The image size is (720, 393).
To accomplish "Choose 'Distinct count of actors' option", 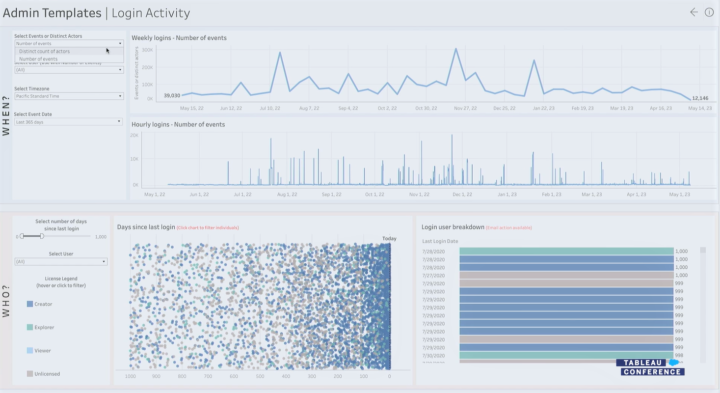I will (69, 51).
